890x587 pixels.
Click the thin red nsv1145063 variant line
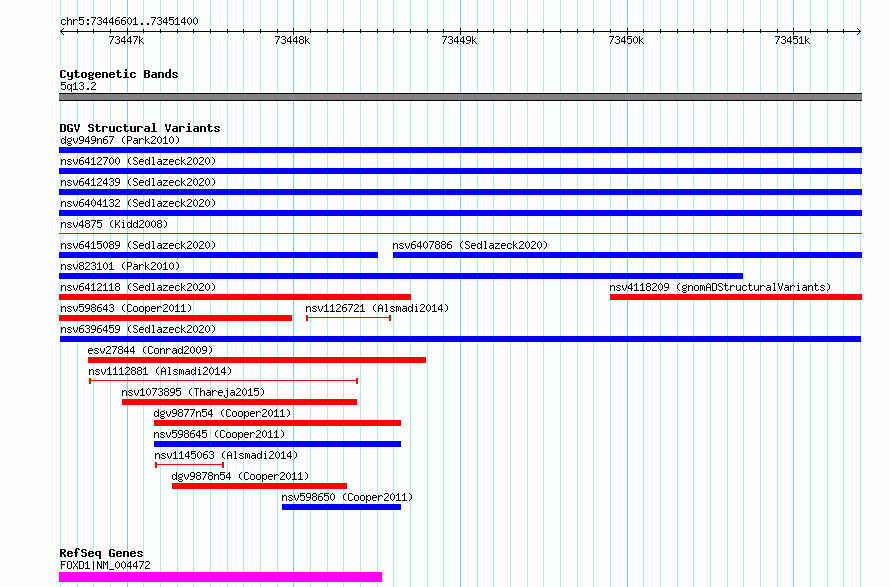tap(190, 465)
